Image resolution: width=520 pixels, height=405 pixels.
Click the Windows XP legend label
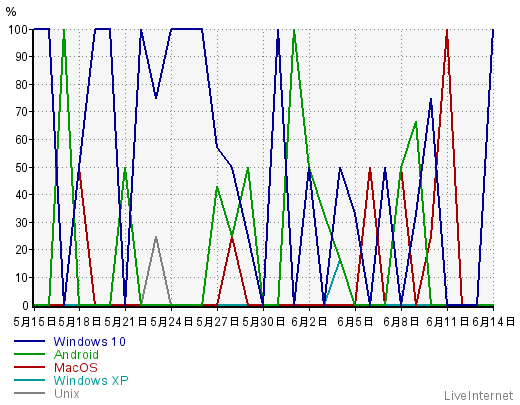tap(91, 381)
